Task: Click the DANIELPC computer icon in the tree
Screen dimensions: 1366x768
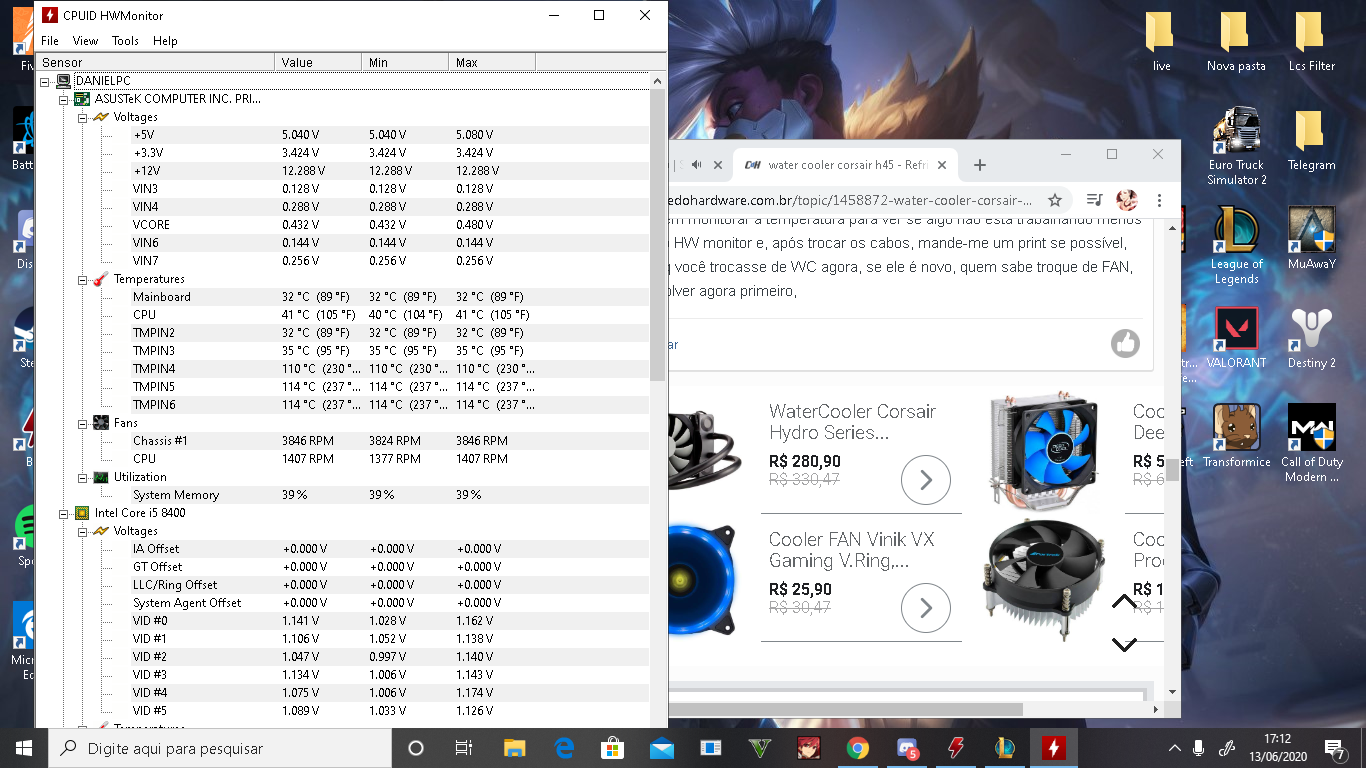Action: pos(64,81)
